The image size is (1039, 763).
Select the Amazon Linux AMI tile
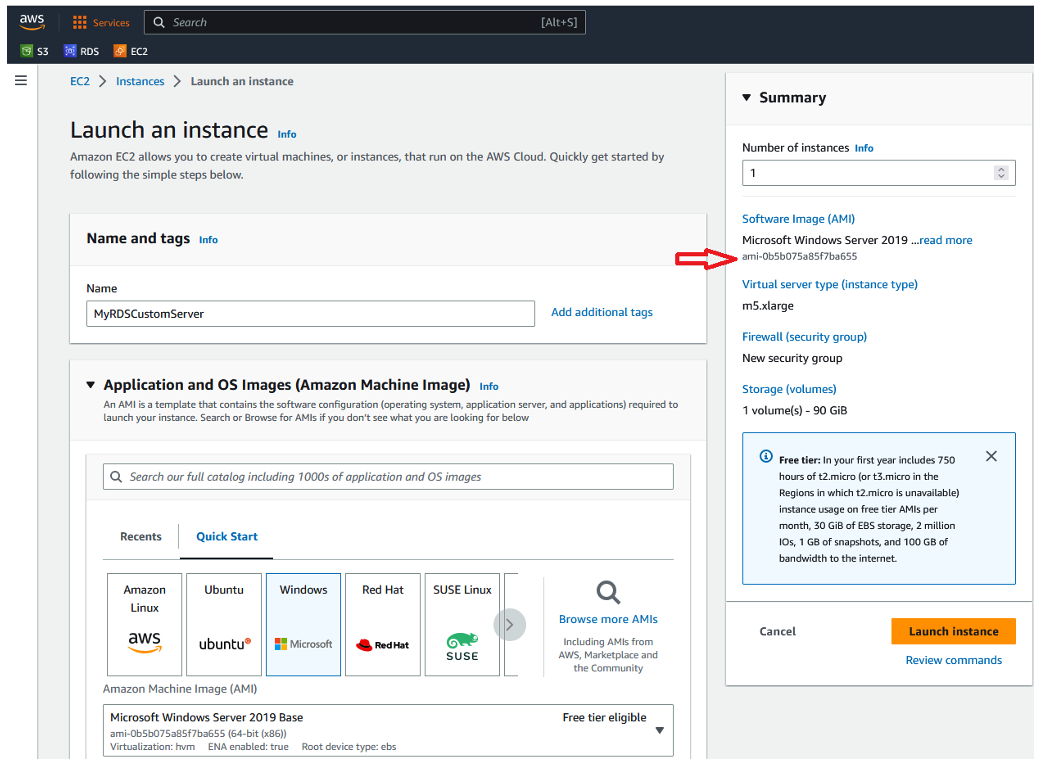[x=144, y=624]
